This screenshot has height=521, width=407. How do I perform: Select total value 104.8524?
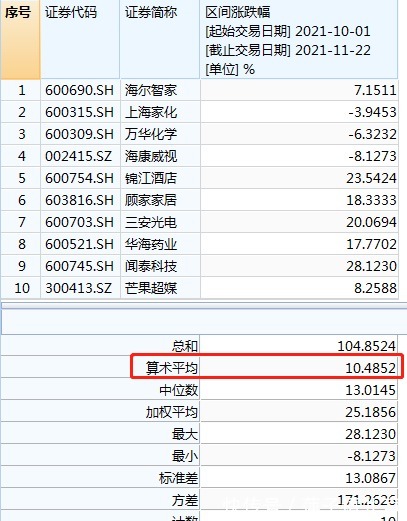click(367, 346)
